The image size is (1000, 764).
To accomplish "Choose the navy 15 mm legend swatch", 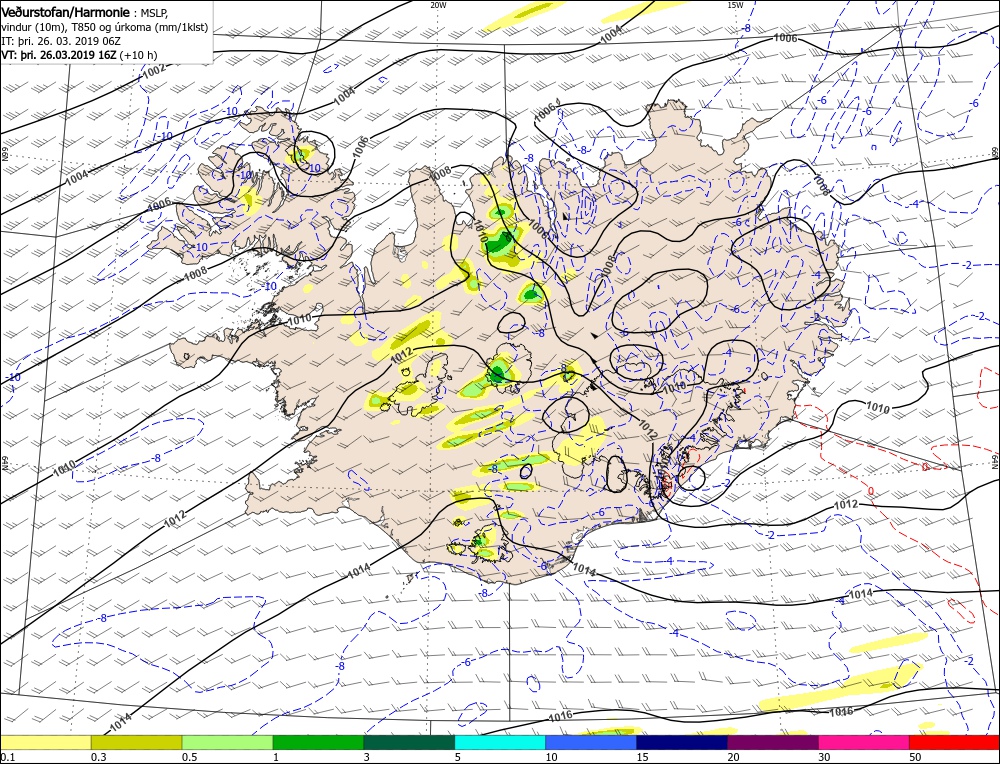I will click(682, 742).
